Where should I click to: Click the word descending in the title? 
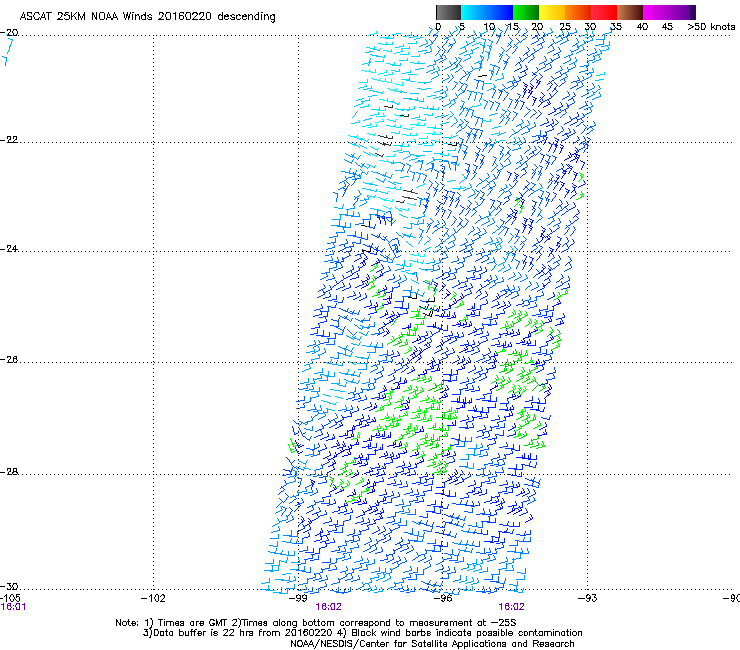tap(246, 16)
